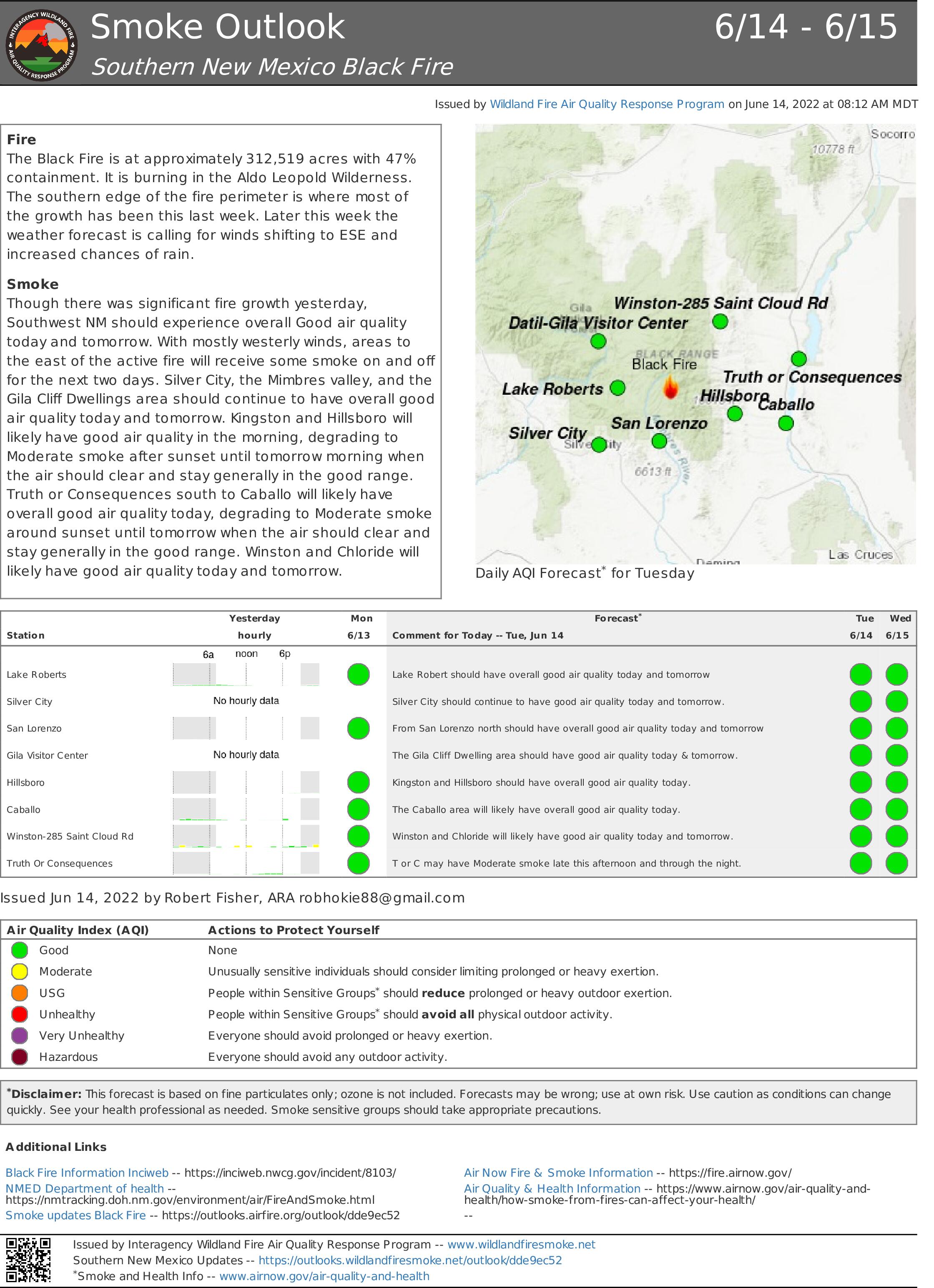Open the Air Now Fire & Smoke Information link
Image resolution: width=934 pixels, height=1288 pixels.
click(x=558, y=1173)
